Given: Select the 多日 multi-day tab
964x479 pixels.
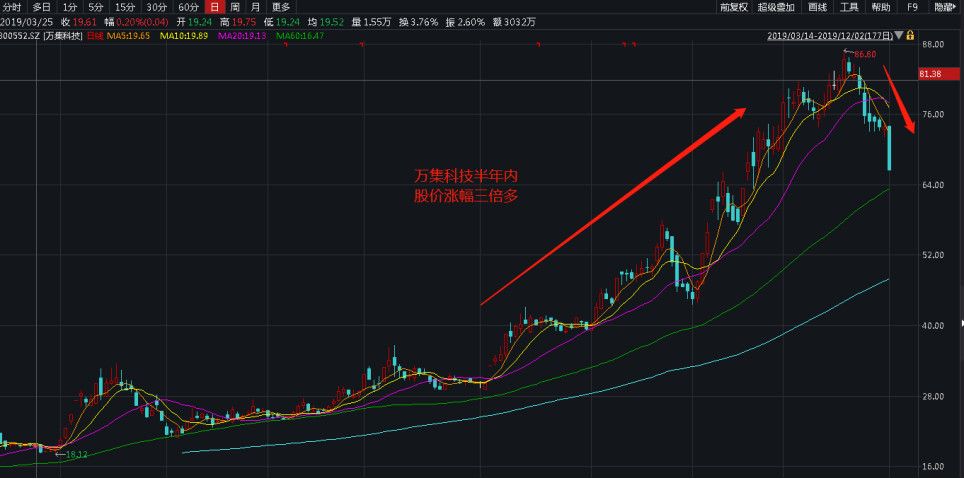Looking at the screenshot, I should [41, 7].
